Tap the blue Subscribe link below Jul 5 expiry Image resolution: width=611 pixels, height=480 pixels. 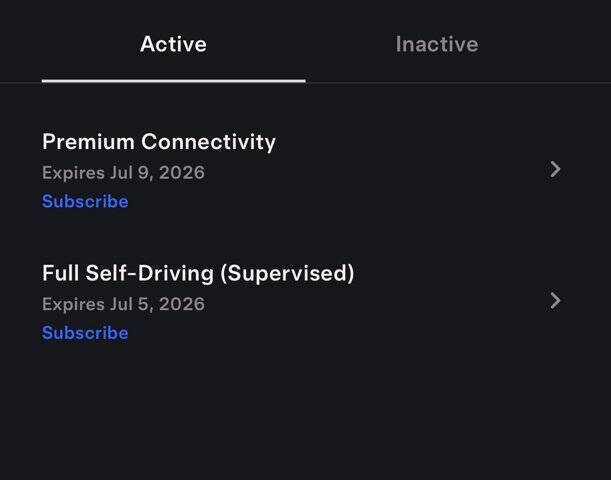coord(85,333)
